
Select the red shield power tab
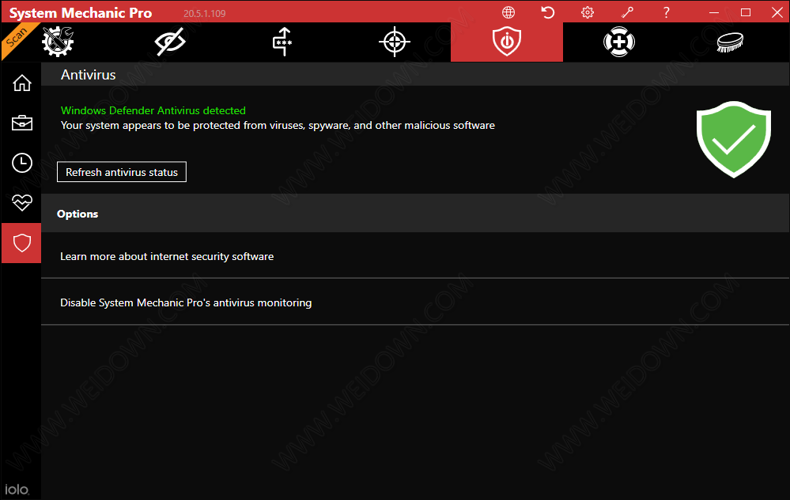[x=507, y=42]
